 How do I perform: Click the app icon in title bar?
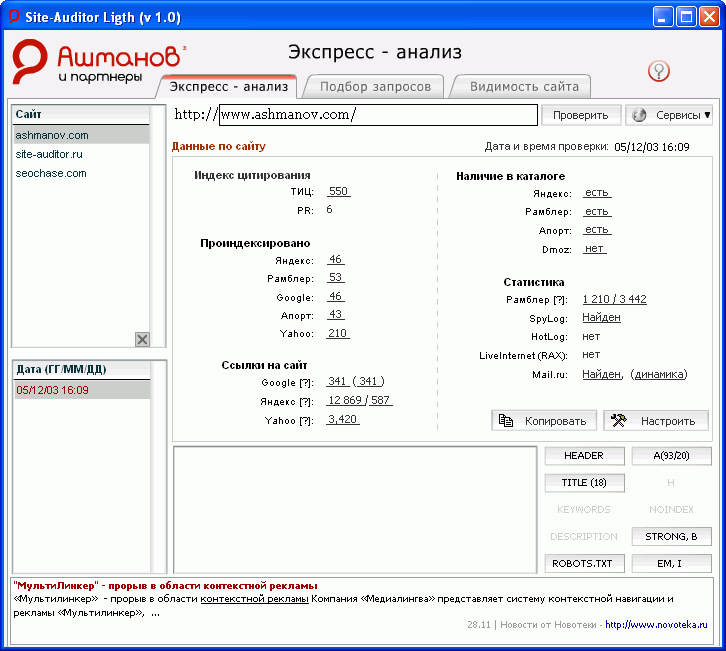click(x=13, y=17)
